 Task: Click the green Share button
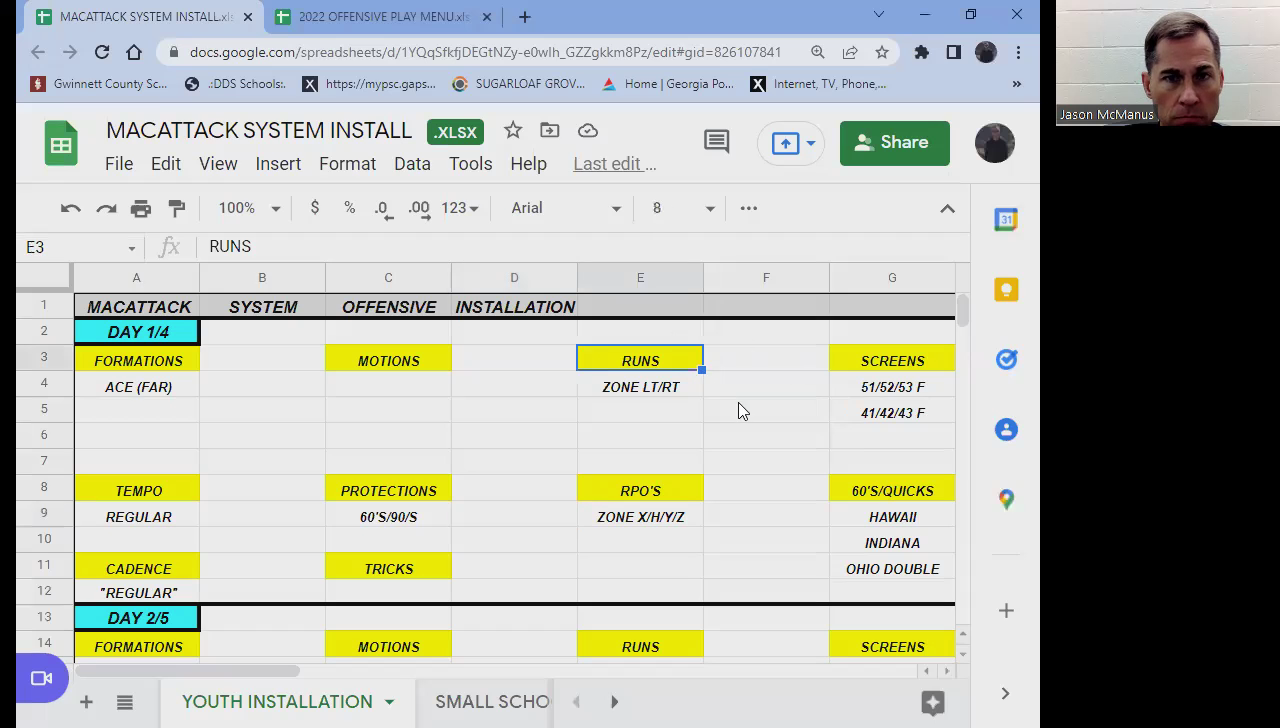(894, 143)
